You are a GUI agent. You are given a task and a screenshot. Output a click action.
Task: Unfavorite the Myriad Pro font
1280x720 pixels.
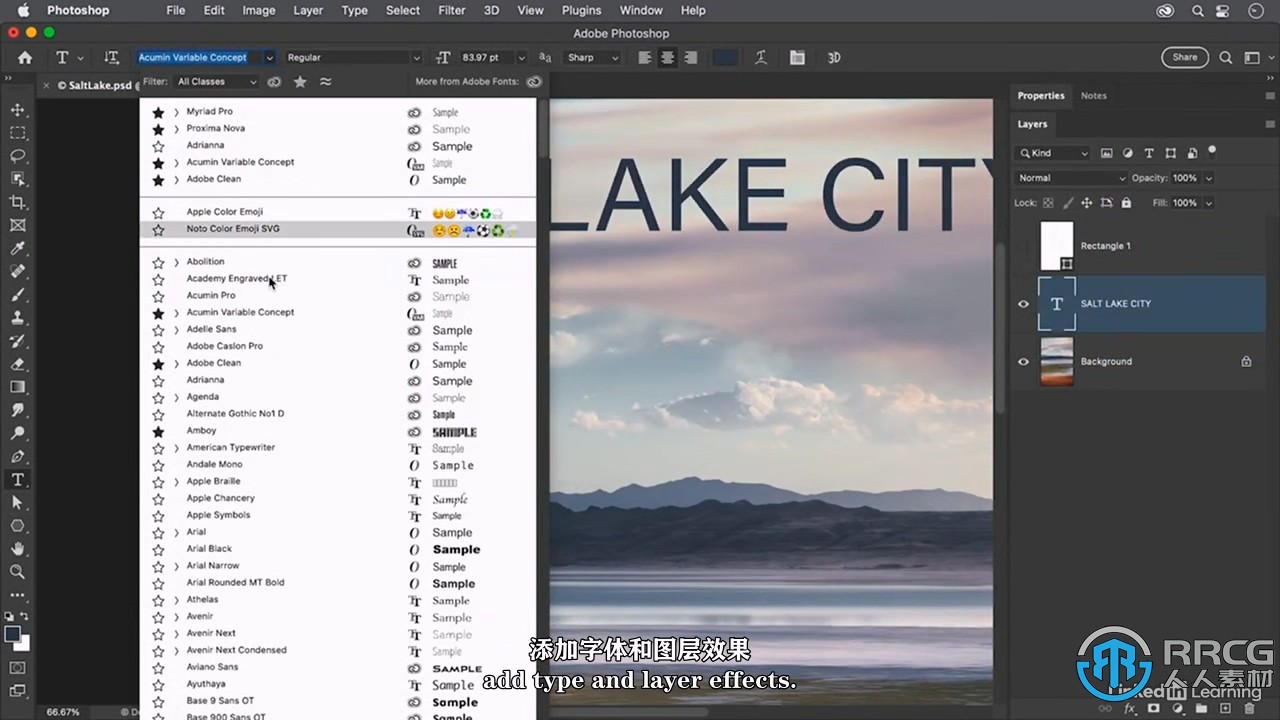[158, 112]
